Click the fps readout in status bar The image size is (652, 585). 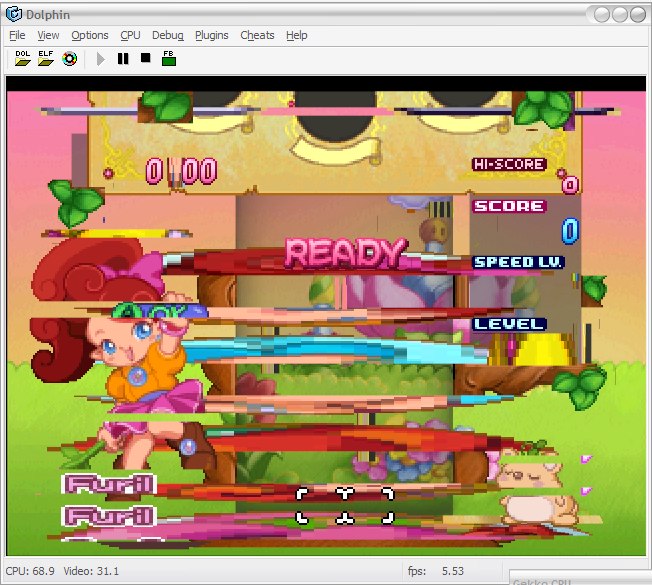(x=436, y=571)
